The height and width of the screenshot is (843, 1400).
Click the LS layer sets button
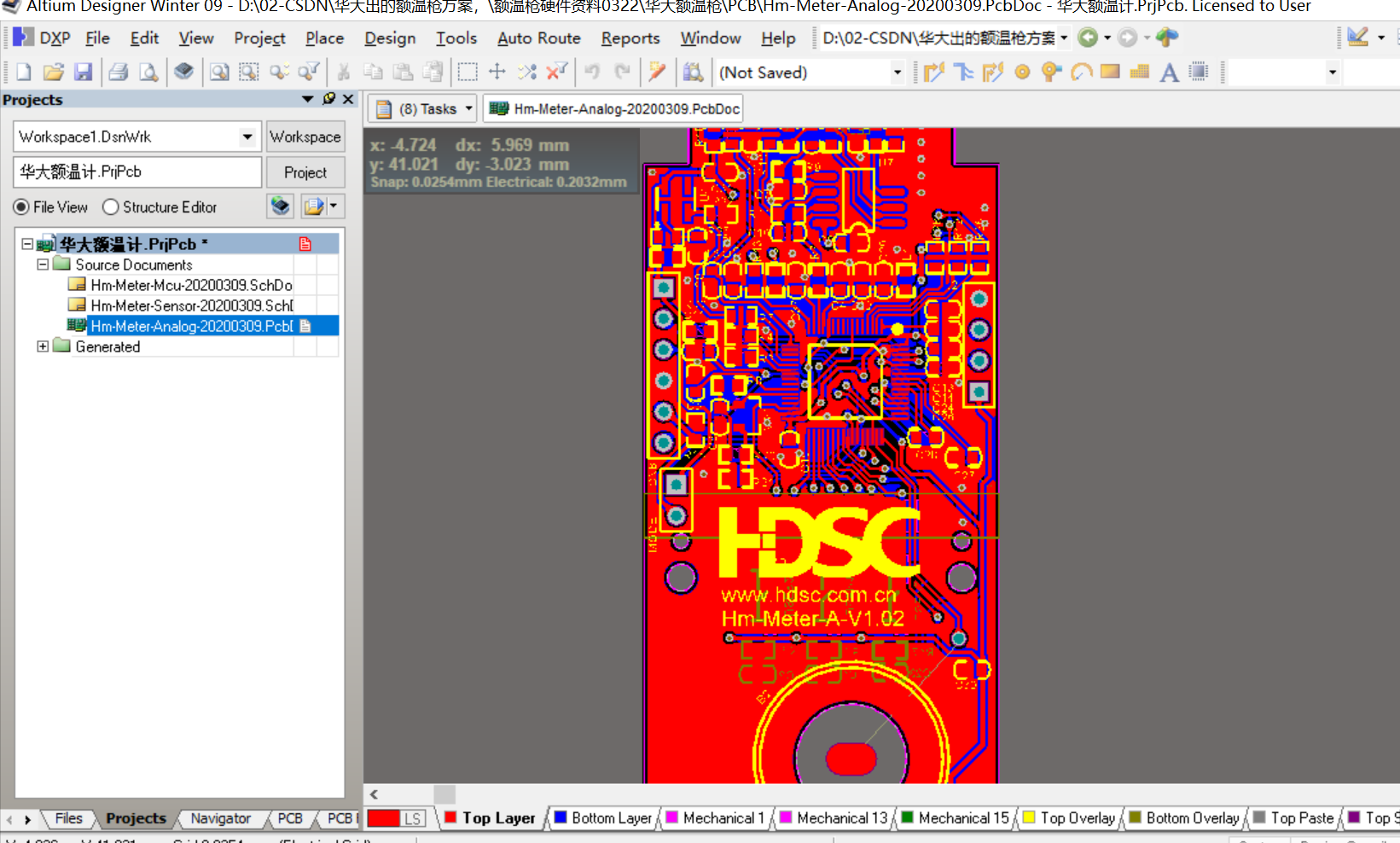413,818
